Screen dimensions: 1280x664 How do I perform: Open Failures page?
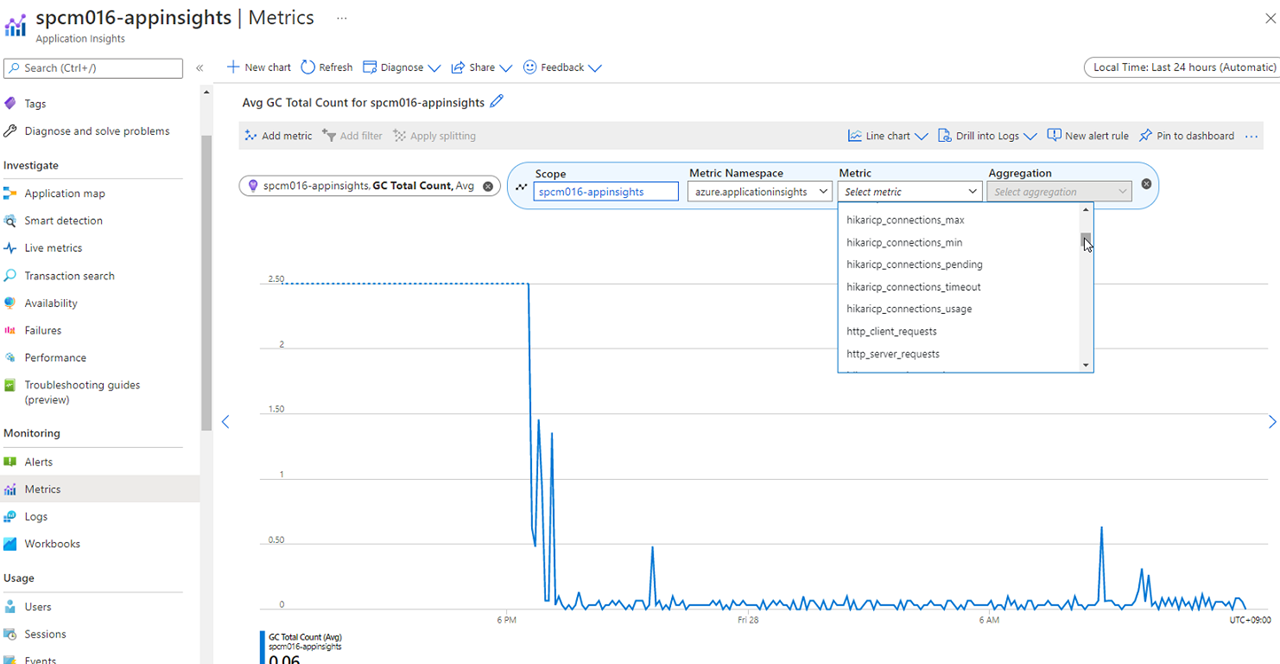pos(33,330)
